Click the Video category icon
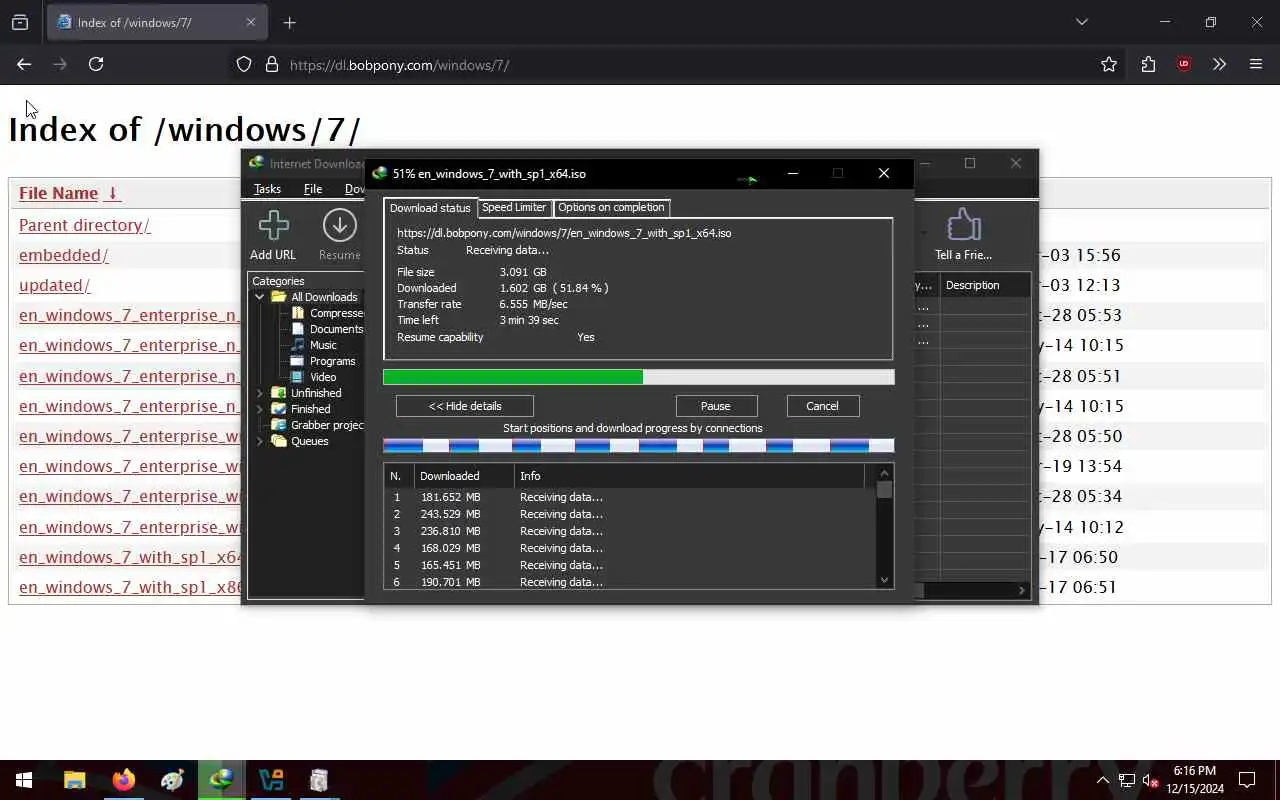 tap(298, 377)
